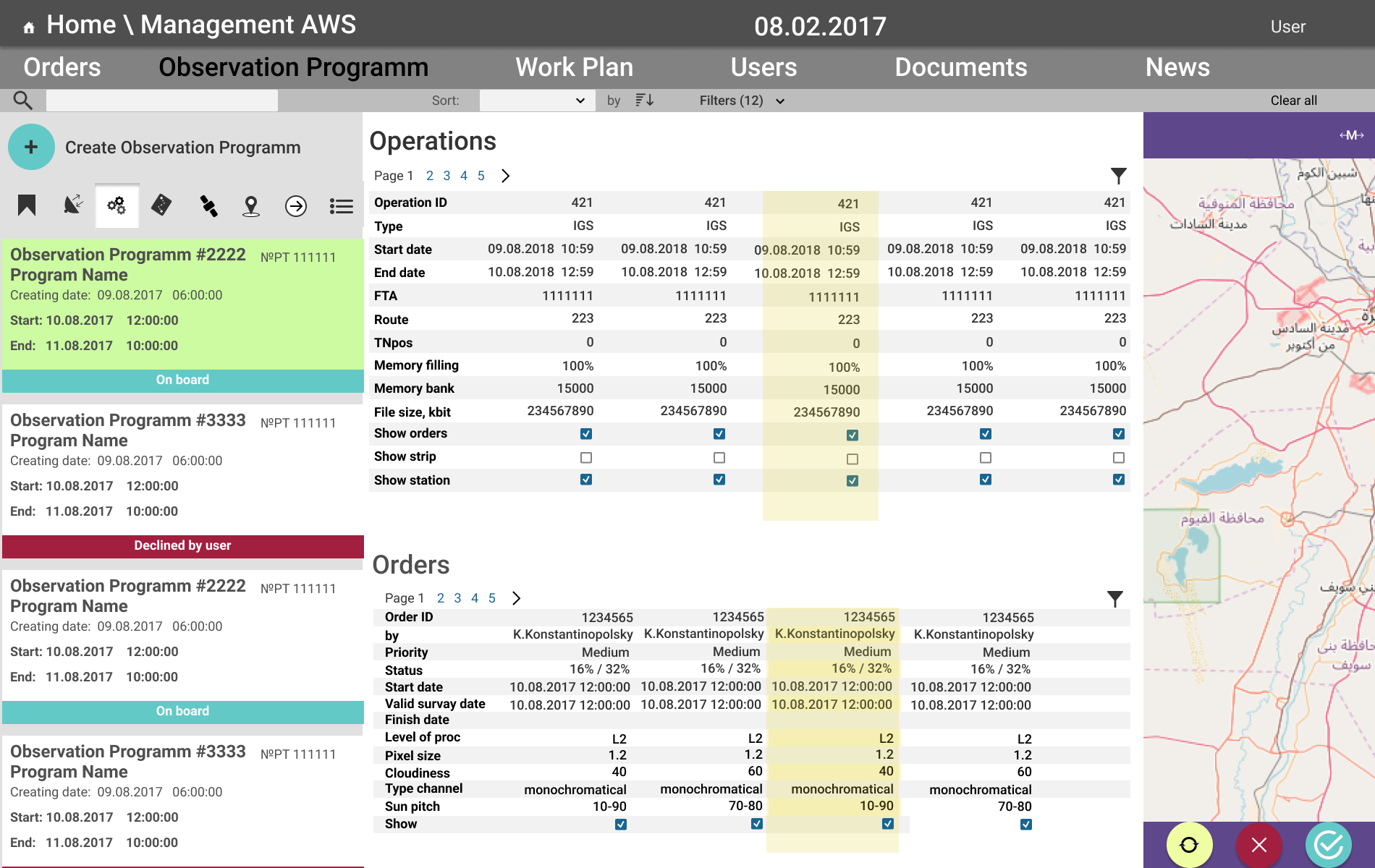The image size is (1375, 868).
Task: Select the location pin icon
Action: tap(251, 206)
